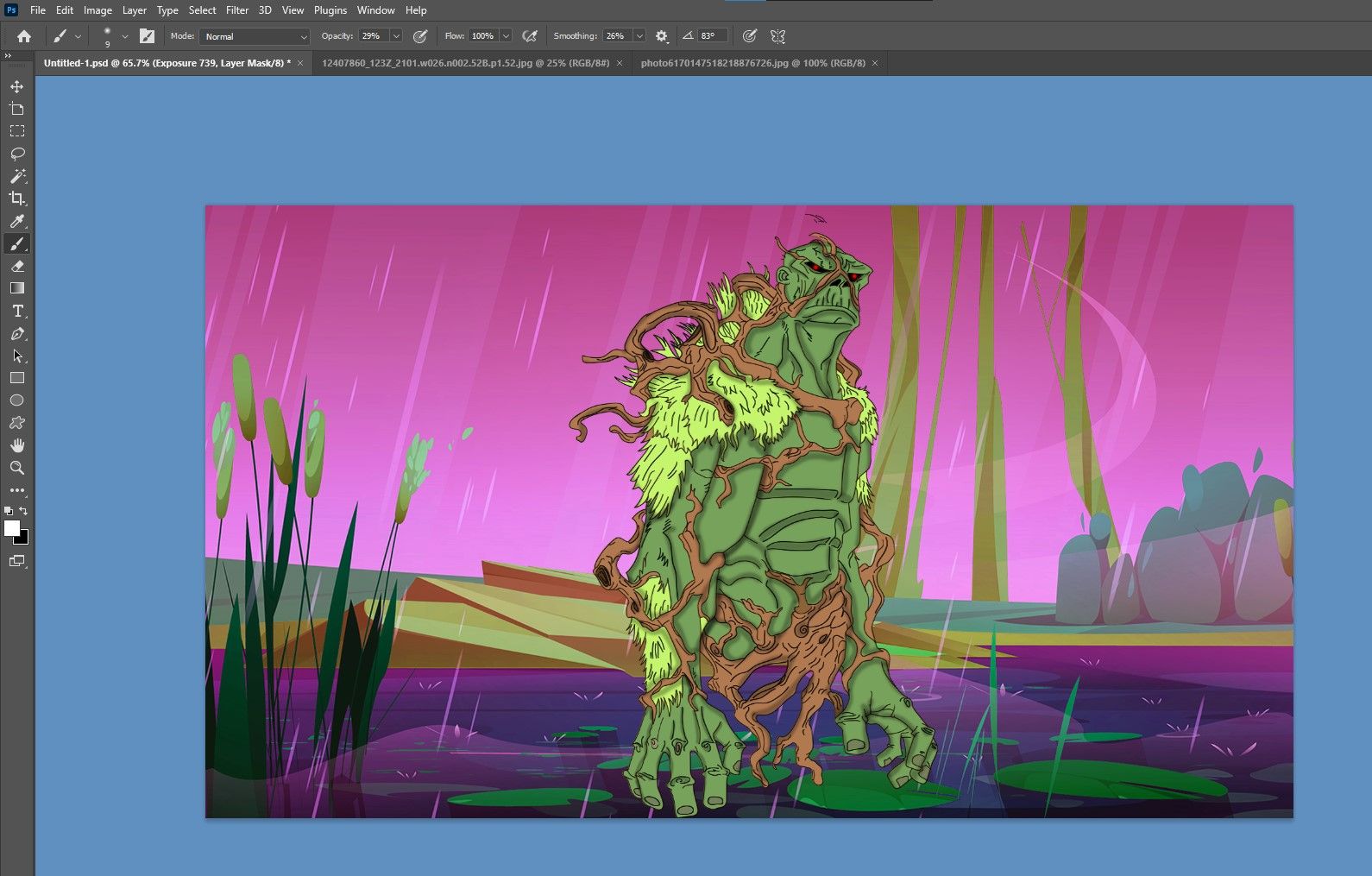Select the Rectangle shape tool
This screenshot has height=876, width=1372.
[x=17, y=378]
